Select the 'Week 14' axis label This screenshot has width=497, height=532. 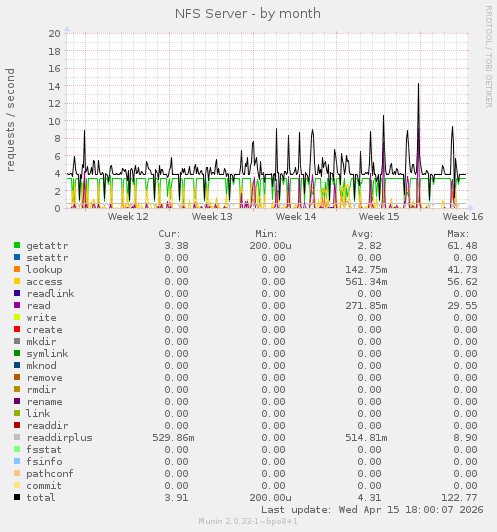coord(296,216)
